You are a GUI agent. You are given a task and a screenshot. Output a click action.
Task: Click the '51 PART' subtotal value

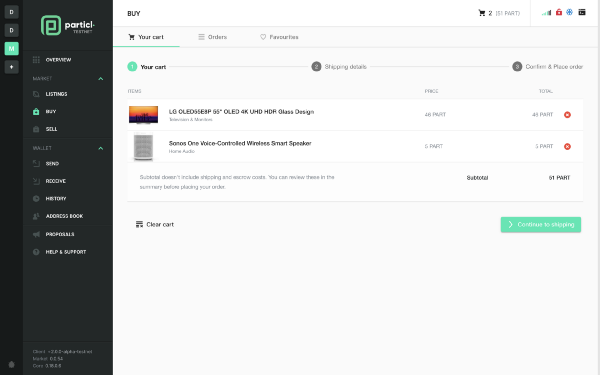click(x=559, y=178)
